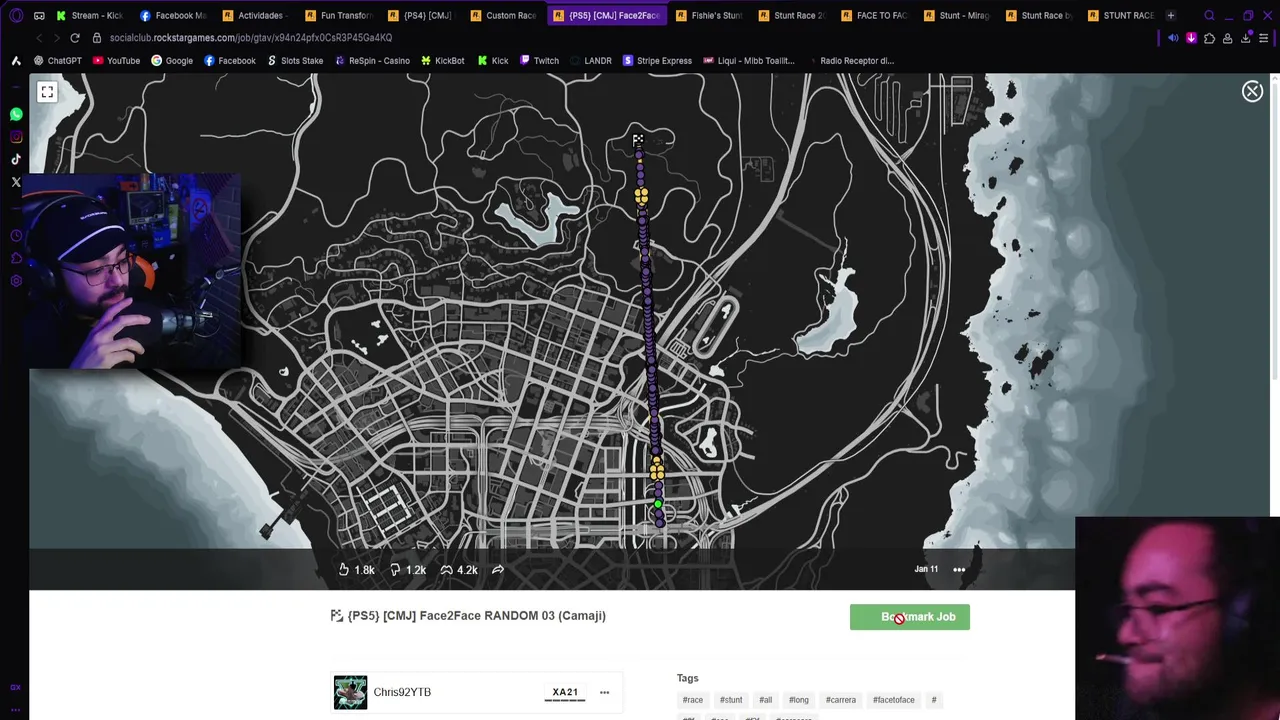Open ReSpin - Casino bookmark
Viewport: 1280px width, 720px height.
coord(372,61)
